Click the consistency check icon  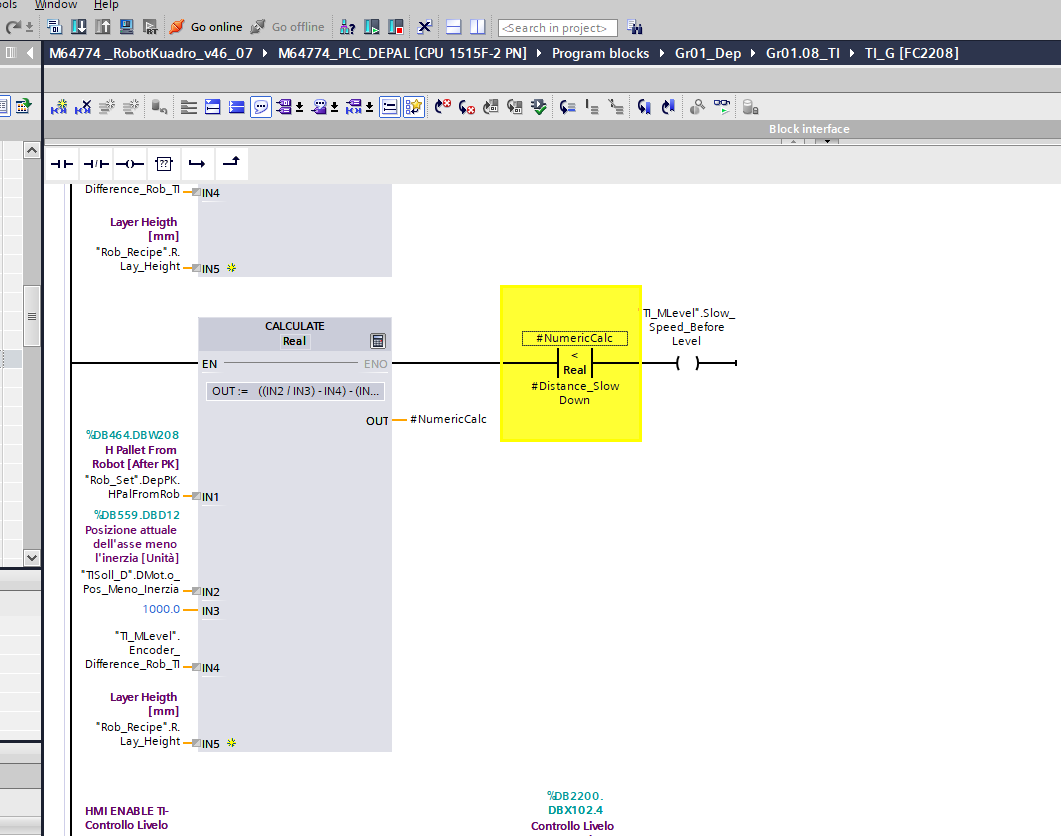(539, 107)
